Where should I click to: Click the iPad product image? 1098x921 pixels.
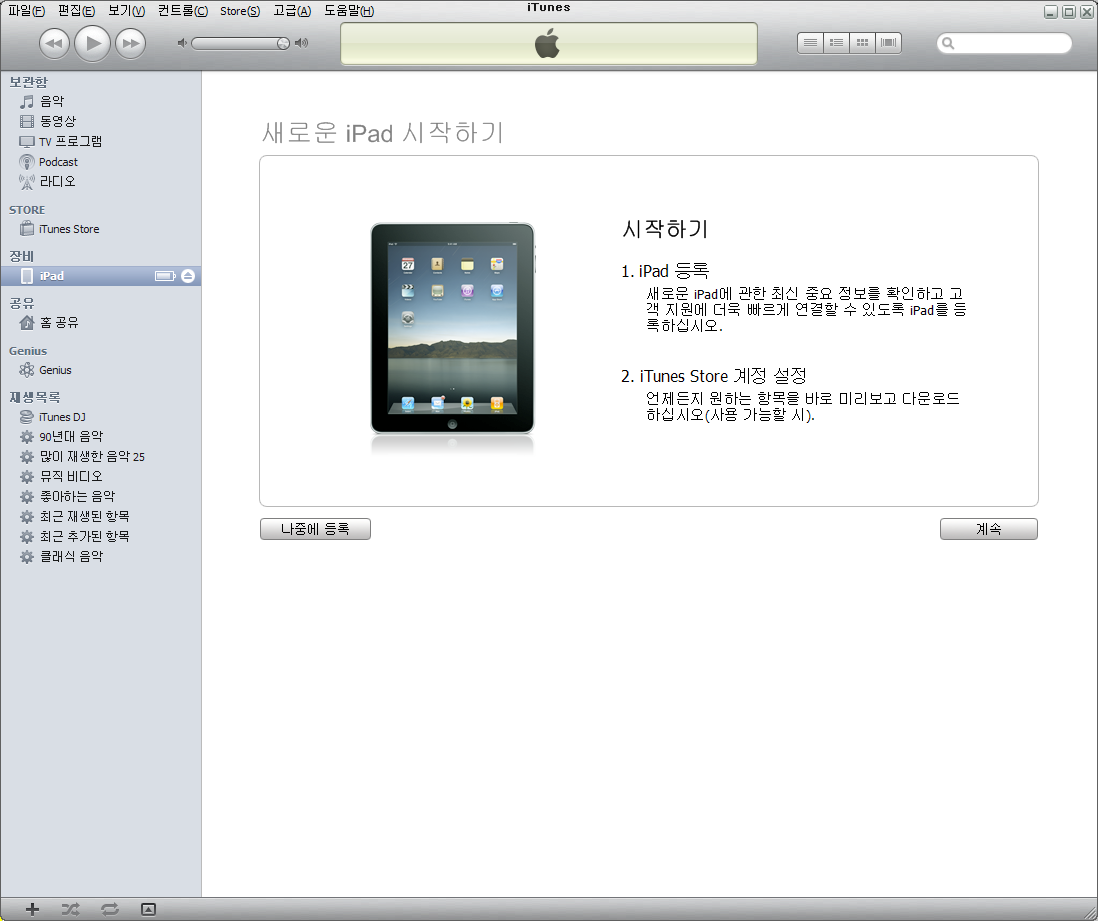click(x=452, y=329)
